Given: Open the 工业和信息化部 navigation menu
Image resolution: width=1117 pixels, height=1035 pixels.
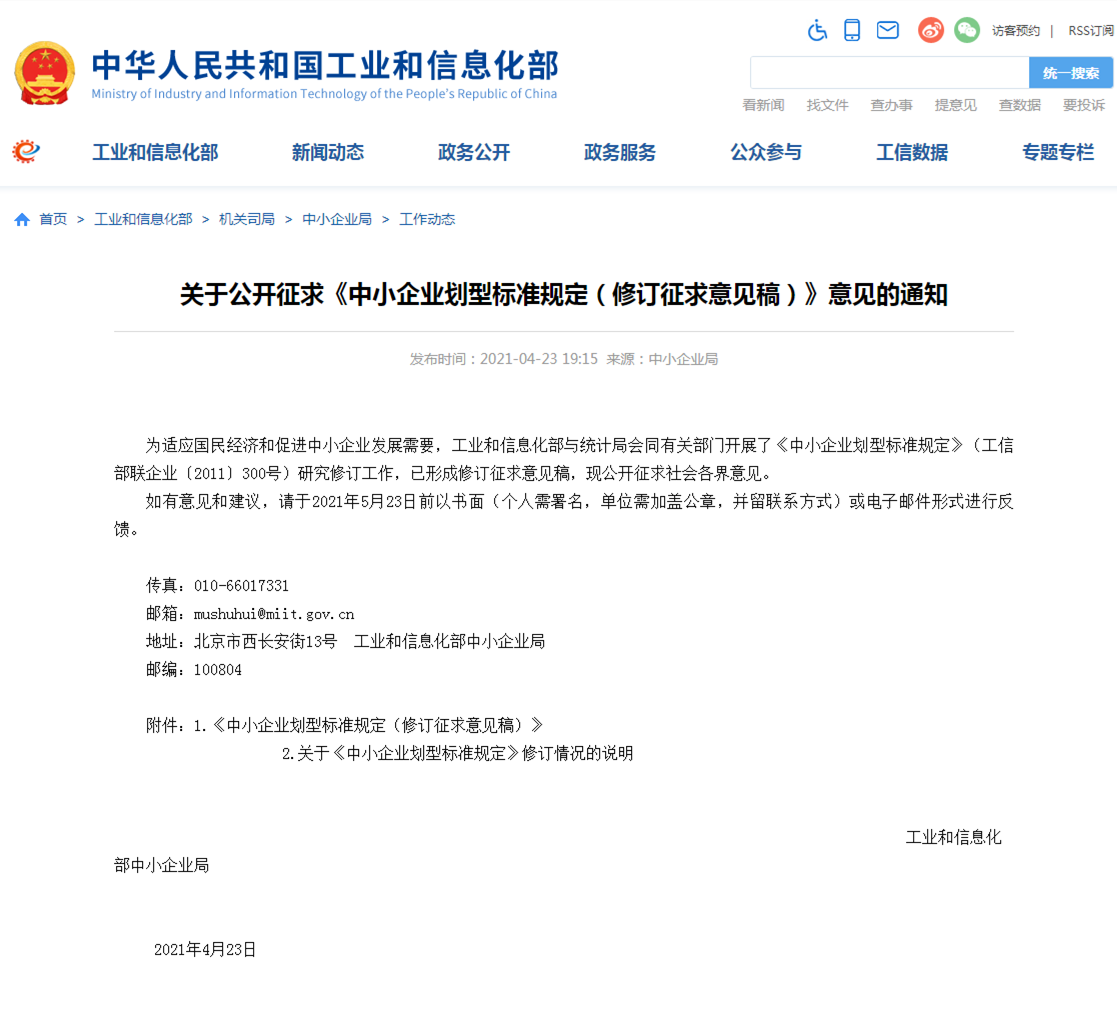Looking at the screenshot, I should point(155,152).
